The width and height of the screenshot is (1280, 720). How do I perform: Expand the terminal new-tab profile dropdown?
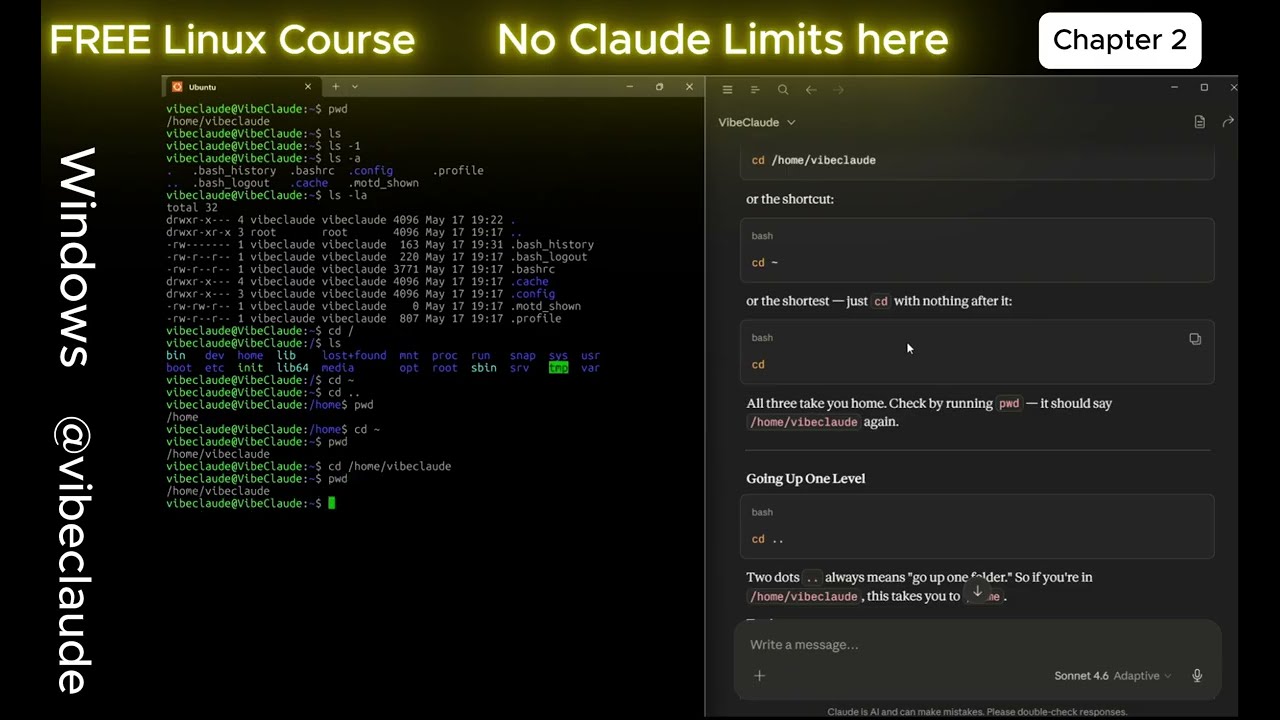point(355,87)
